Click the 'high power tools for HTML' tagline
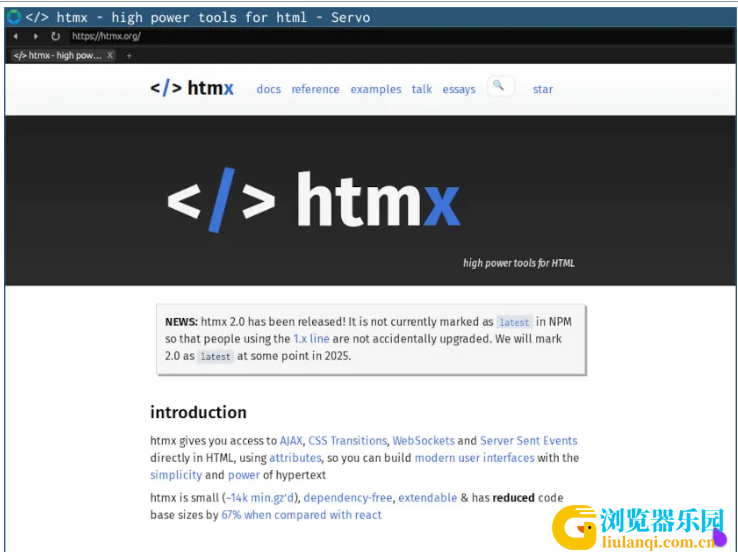The image size is (738, 552). (519, 263)
